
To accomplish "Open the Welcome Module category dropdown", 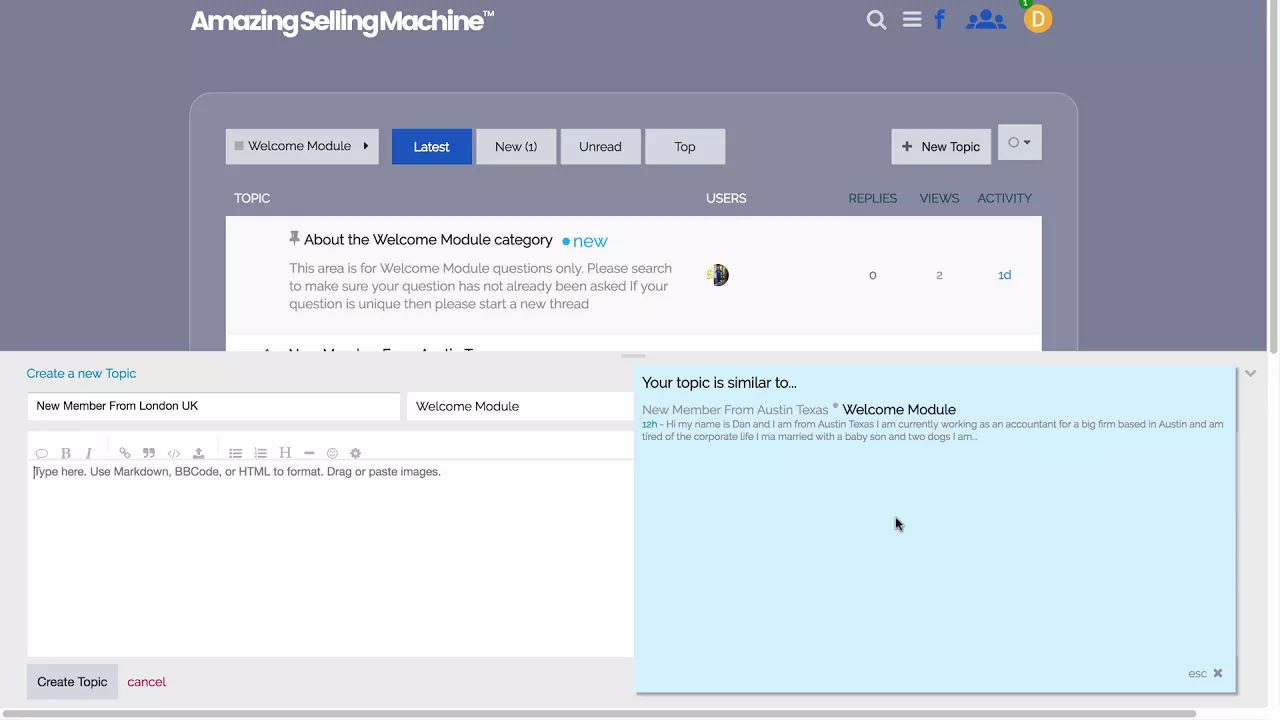I will click(302, 146).
